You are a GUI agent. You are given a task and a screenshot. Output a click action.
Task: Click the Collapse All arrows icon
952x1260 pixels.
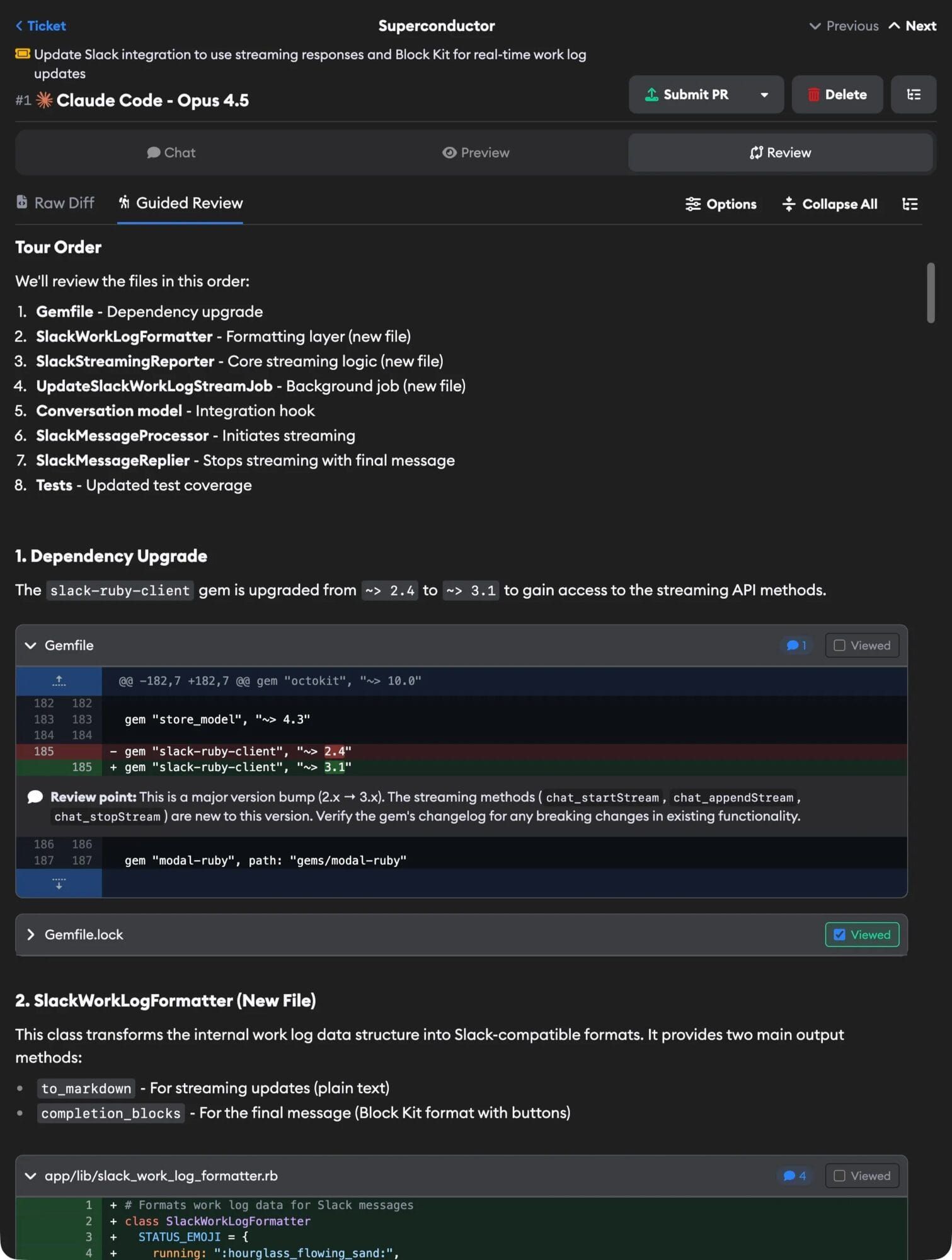coord(789,204)
